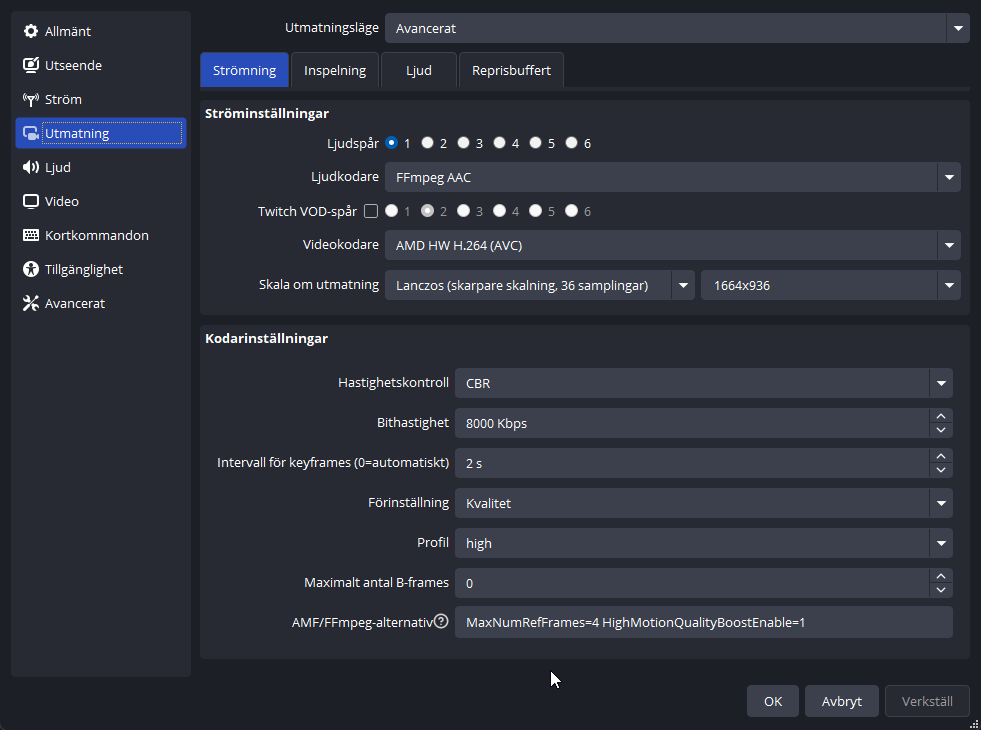
Task: Click the monitor icon next to Video
Action: pos(31,202)
